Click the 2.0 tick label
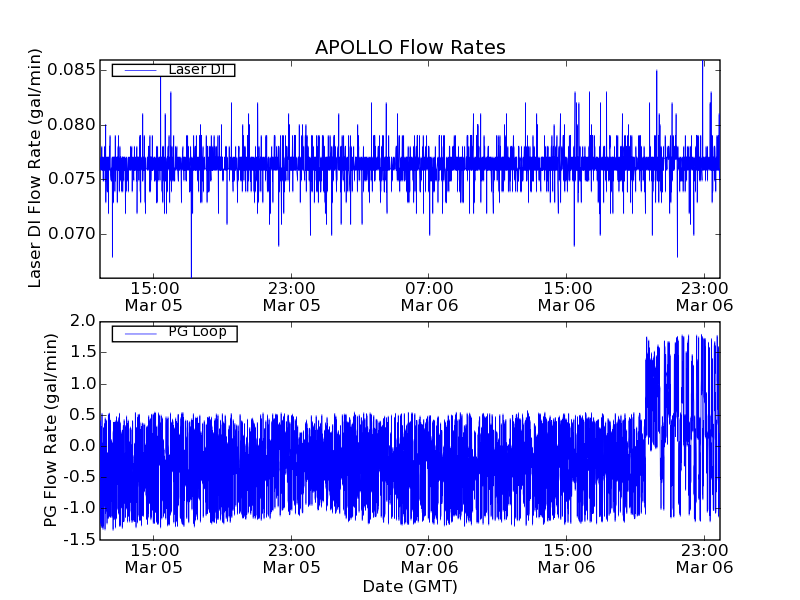The height and width of the screenshot is (600, 800). click(83, 321)
